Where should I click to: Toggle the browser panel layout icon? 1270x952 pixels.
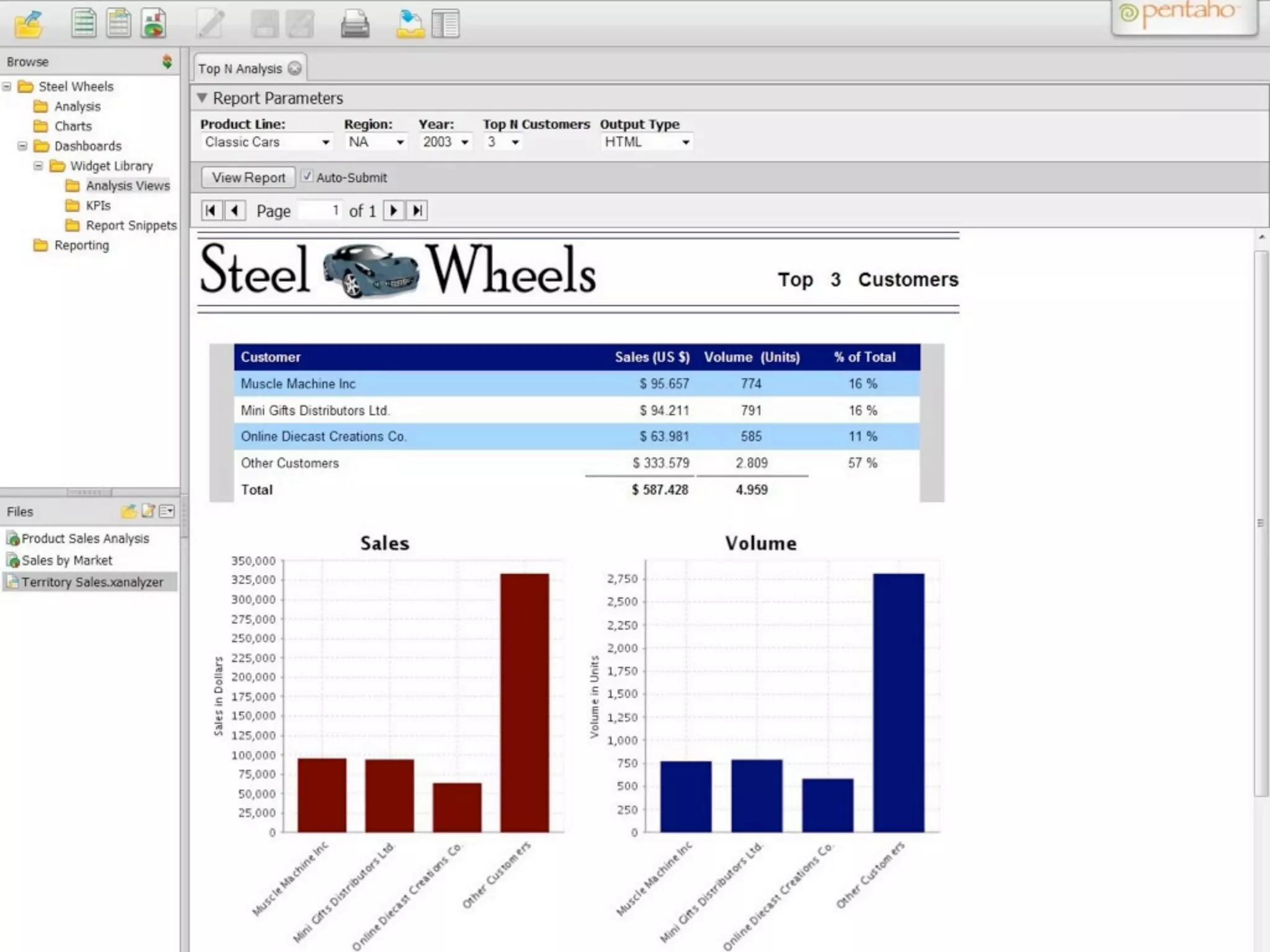pos(445,25)
